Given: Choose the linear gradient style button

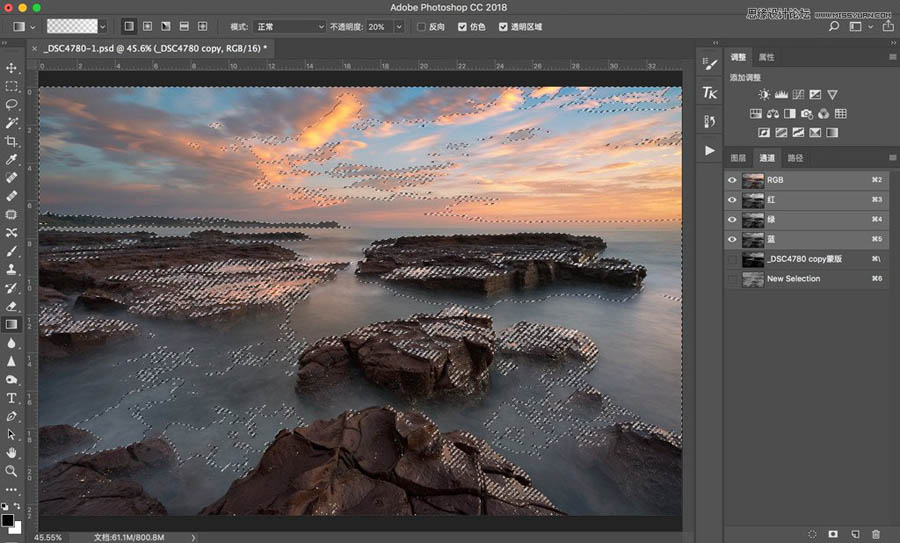Looking at the screenshot, I should coord(129,26).
